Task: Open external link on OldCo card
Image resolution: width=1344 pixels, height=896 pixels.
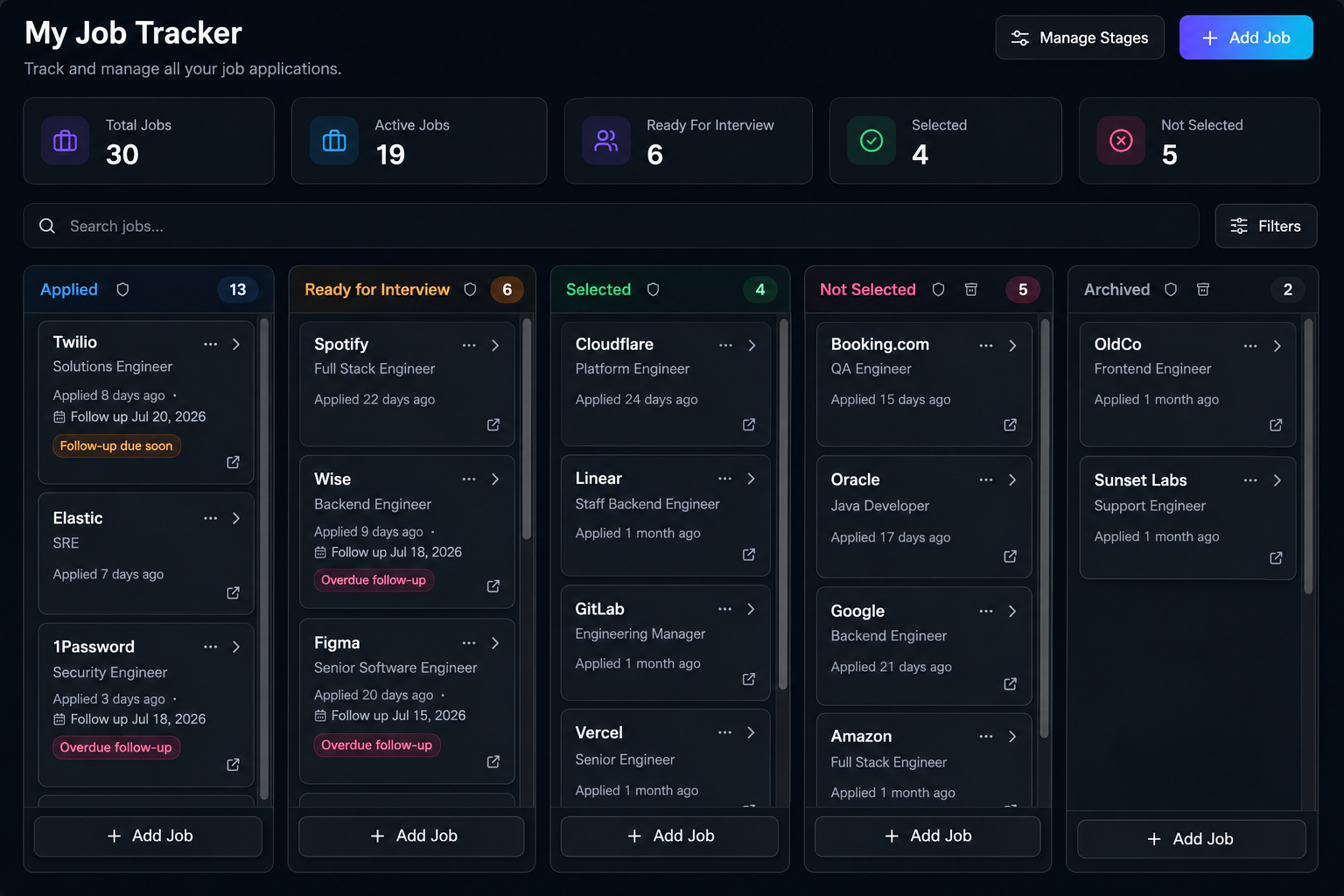Action: [x=1276, y=424]
